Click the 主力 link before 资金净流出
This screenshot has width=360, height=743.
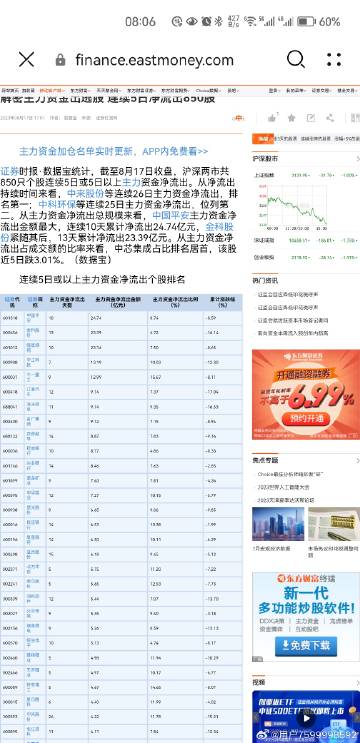[x=132, y=182]
